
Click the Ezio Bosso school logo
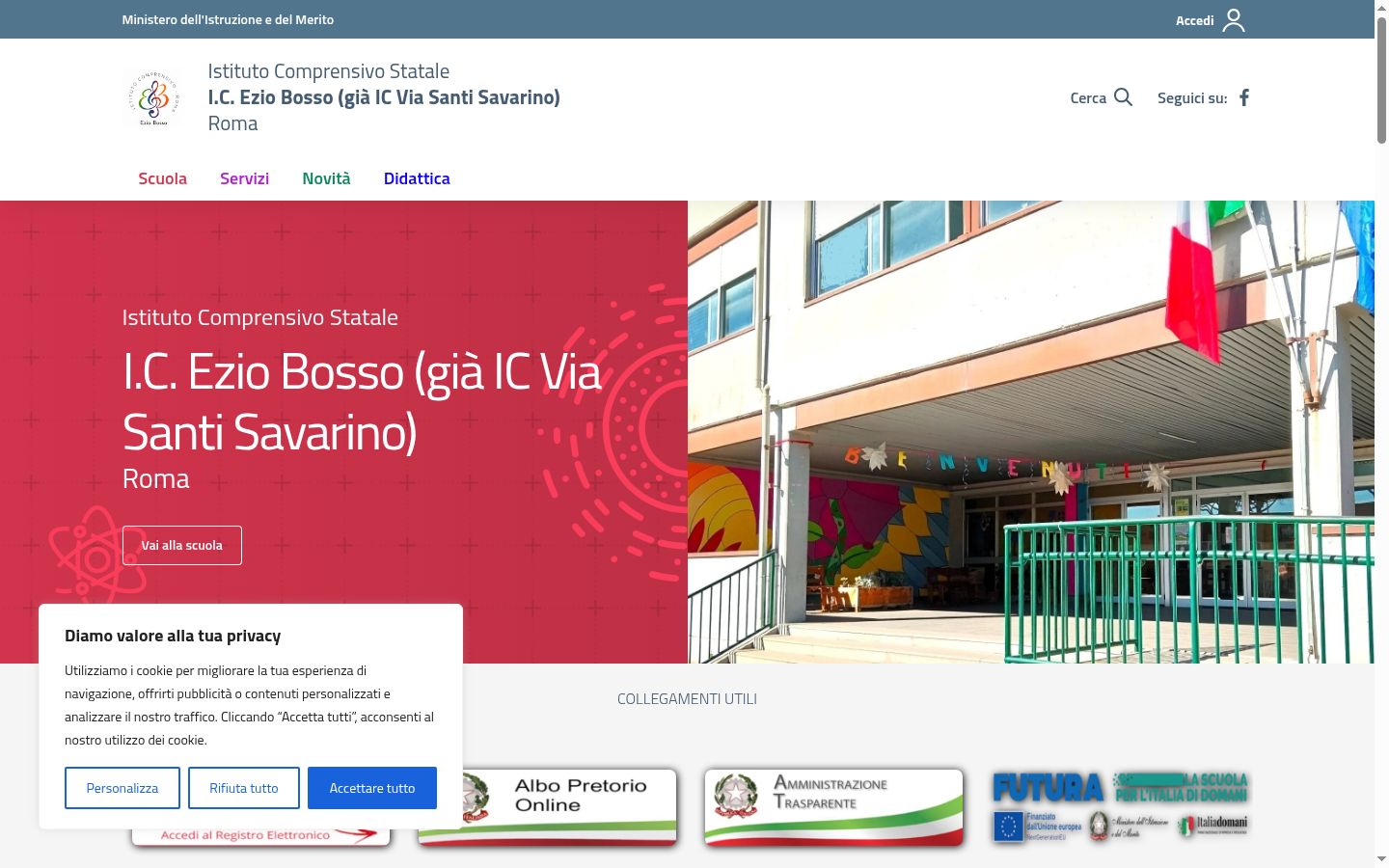pyautogui.click(x=153, y=97)
